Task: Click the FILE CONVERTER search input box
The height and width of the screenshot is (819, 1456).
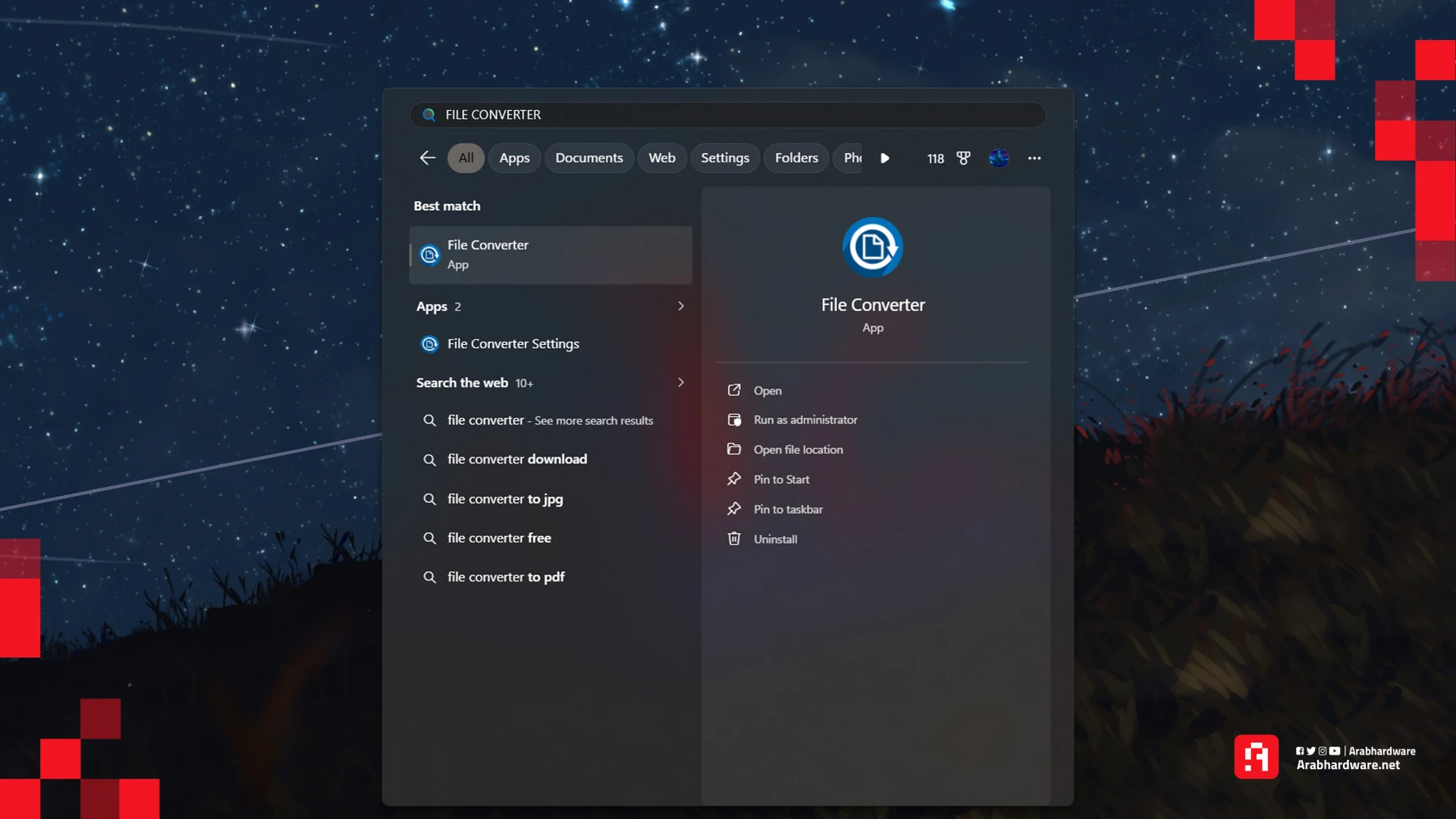Action: click(728, 115)
